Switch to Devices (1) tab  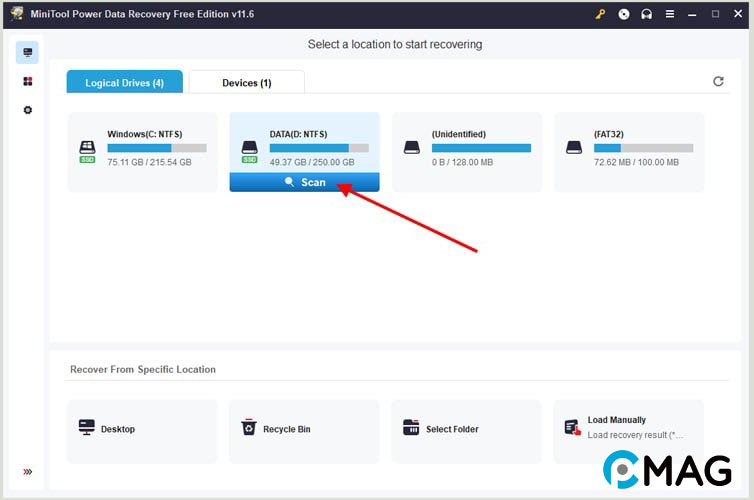247,82
